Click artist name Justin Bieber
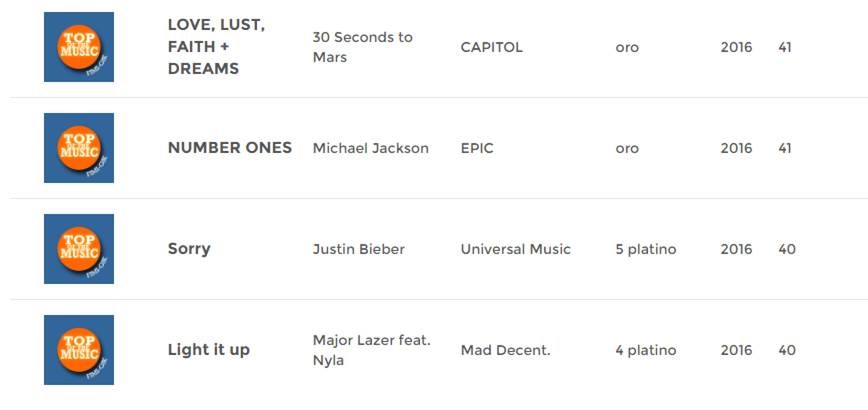The image size is (868, 410). pos(359,249)
